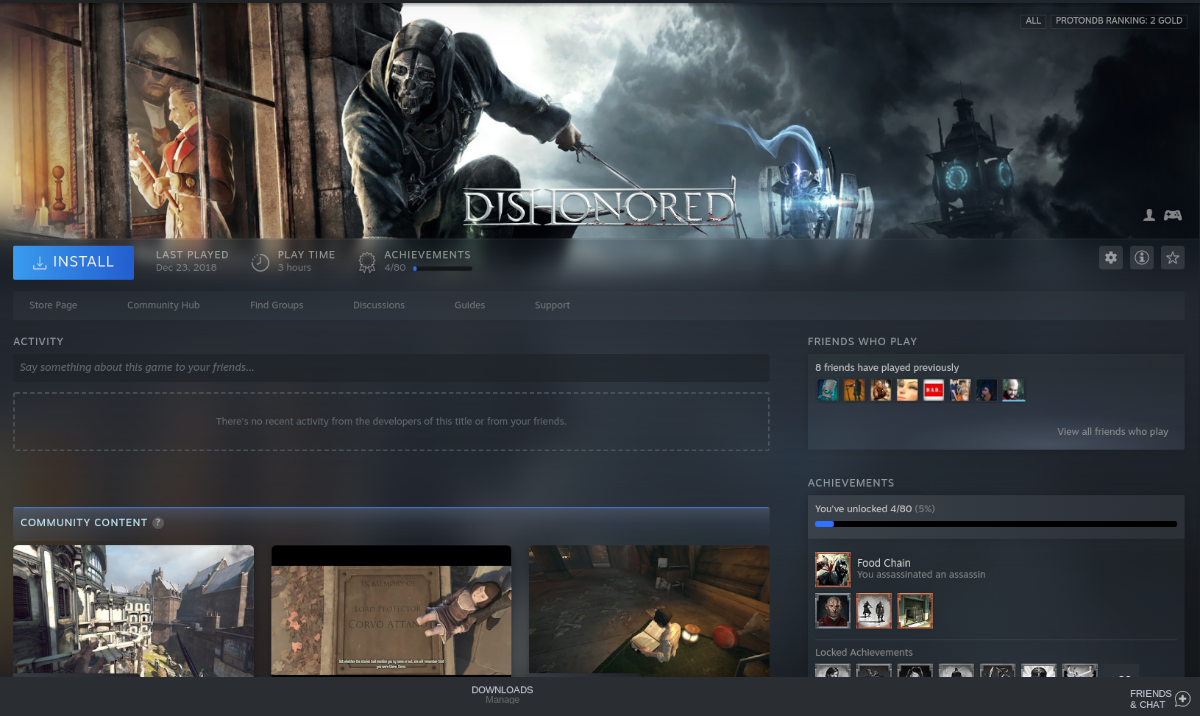Click the 'Food Chain' achievement title

pyautogui.click(x=884, y=563)
